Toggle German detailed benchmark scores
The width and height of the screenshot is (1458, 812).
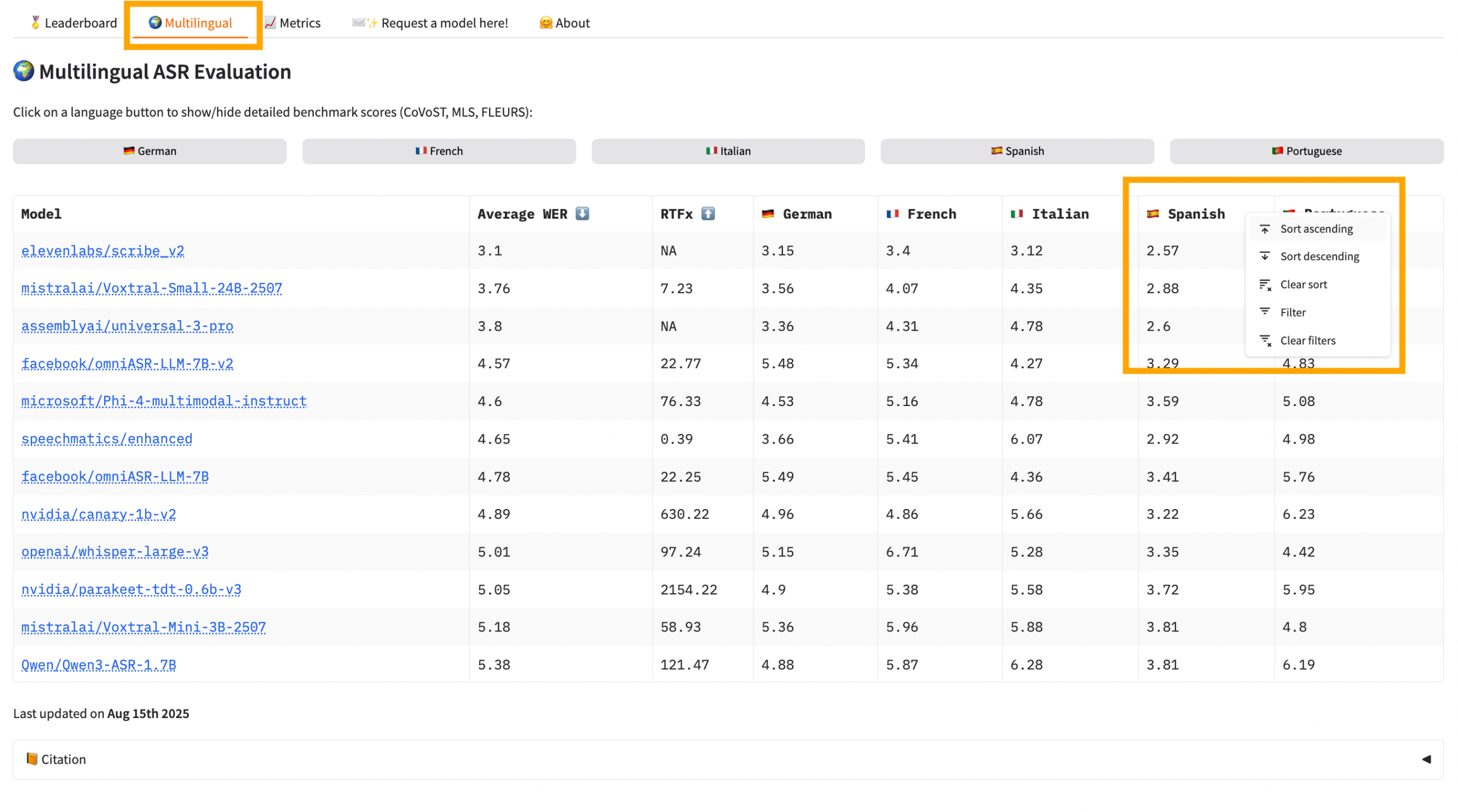pyautogui.click(x=150, y=151)
